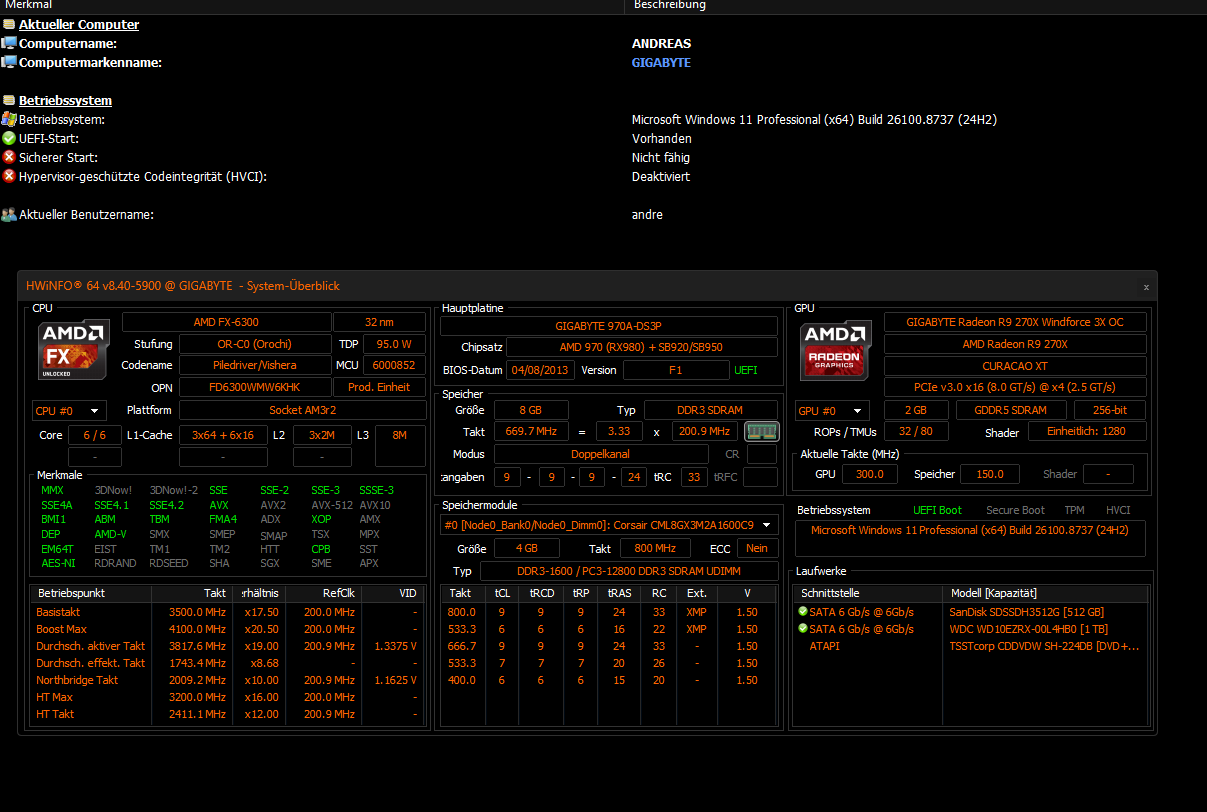Click the TSSTcorp CDDVDW SH-224DB drive entry
The image size is (1207, 812).
tap(1044, 646)
